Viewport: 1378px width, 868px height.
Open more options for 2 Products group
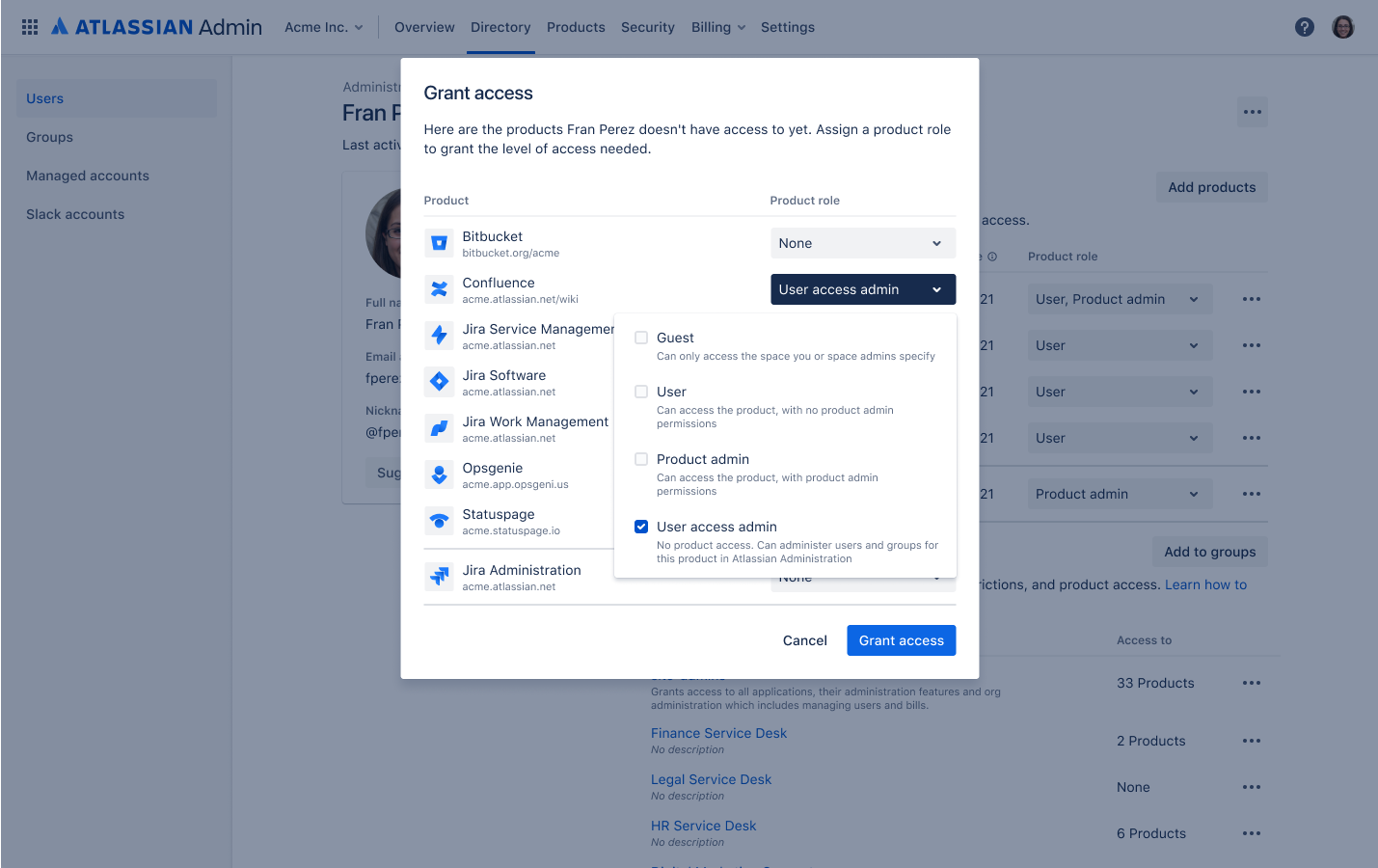point(1252,741)
